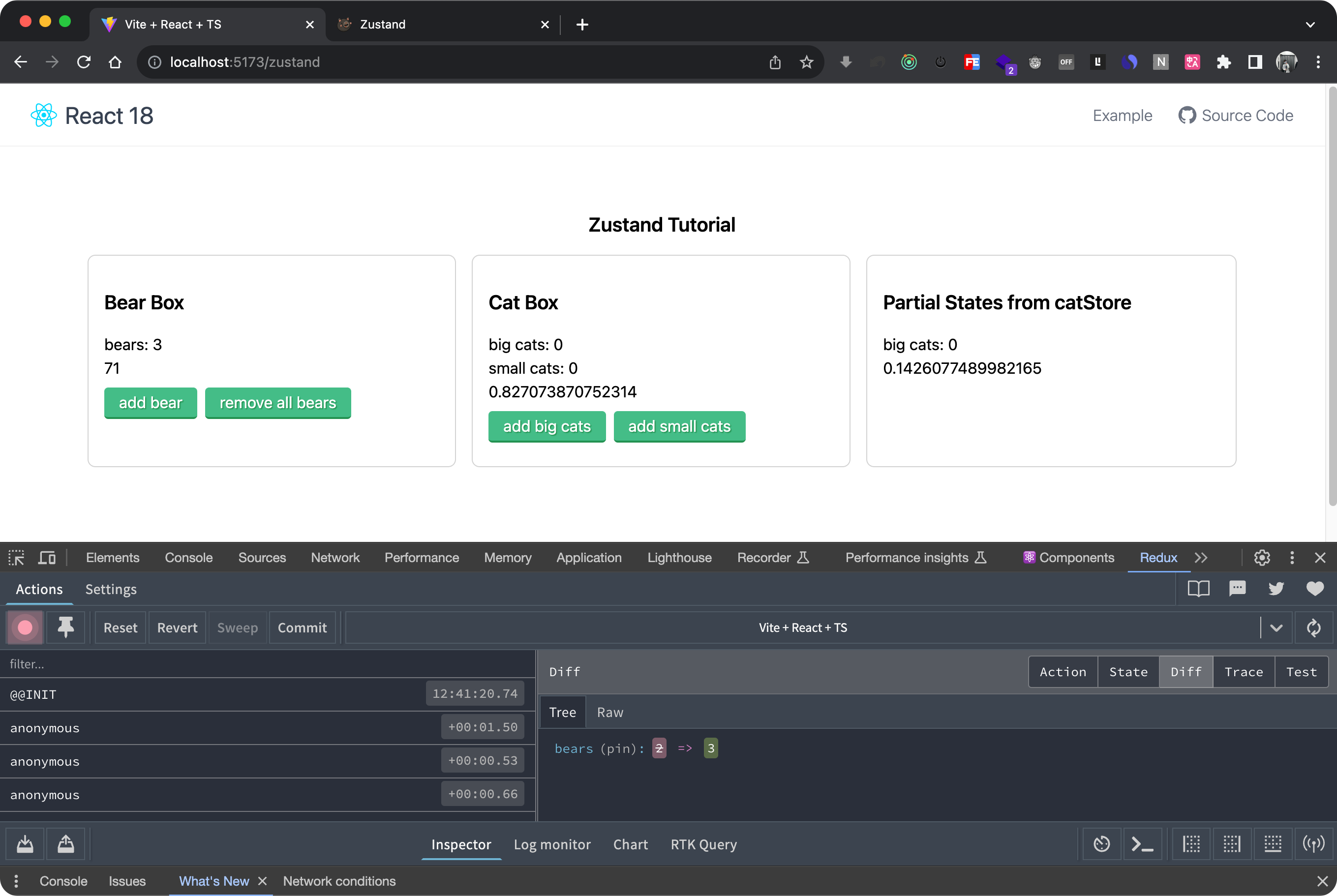Click the add bear button
This screenshot has height=896, width=1337.
click(151, 403)
